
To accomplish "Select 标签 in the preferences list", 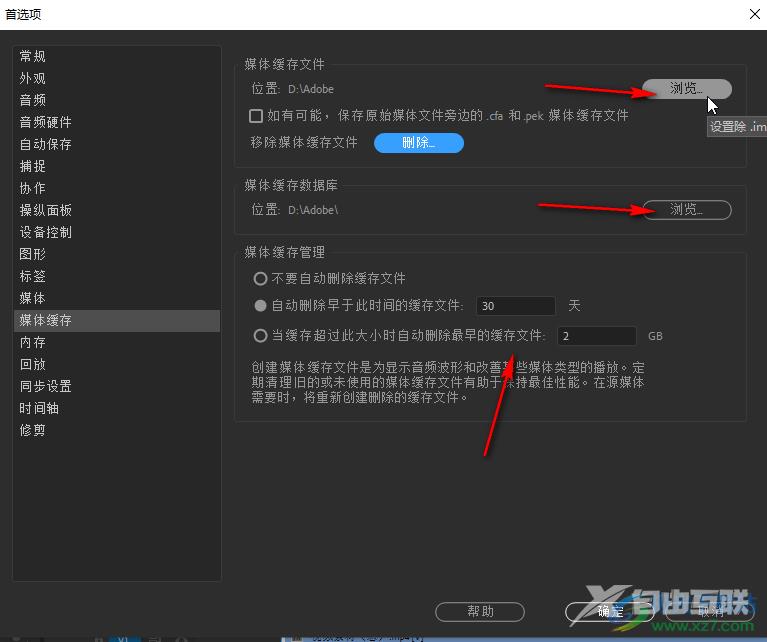I will point(116,276).
